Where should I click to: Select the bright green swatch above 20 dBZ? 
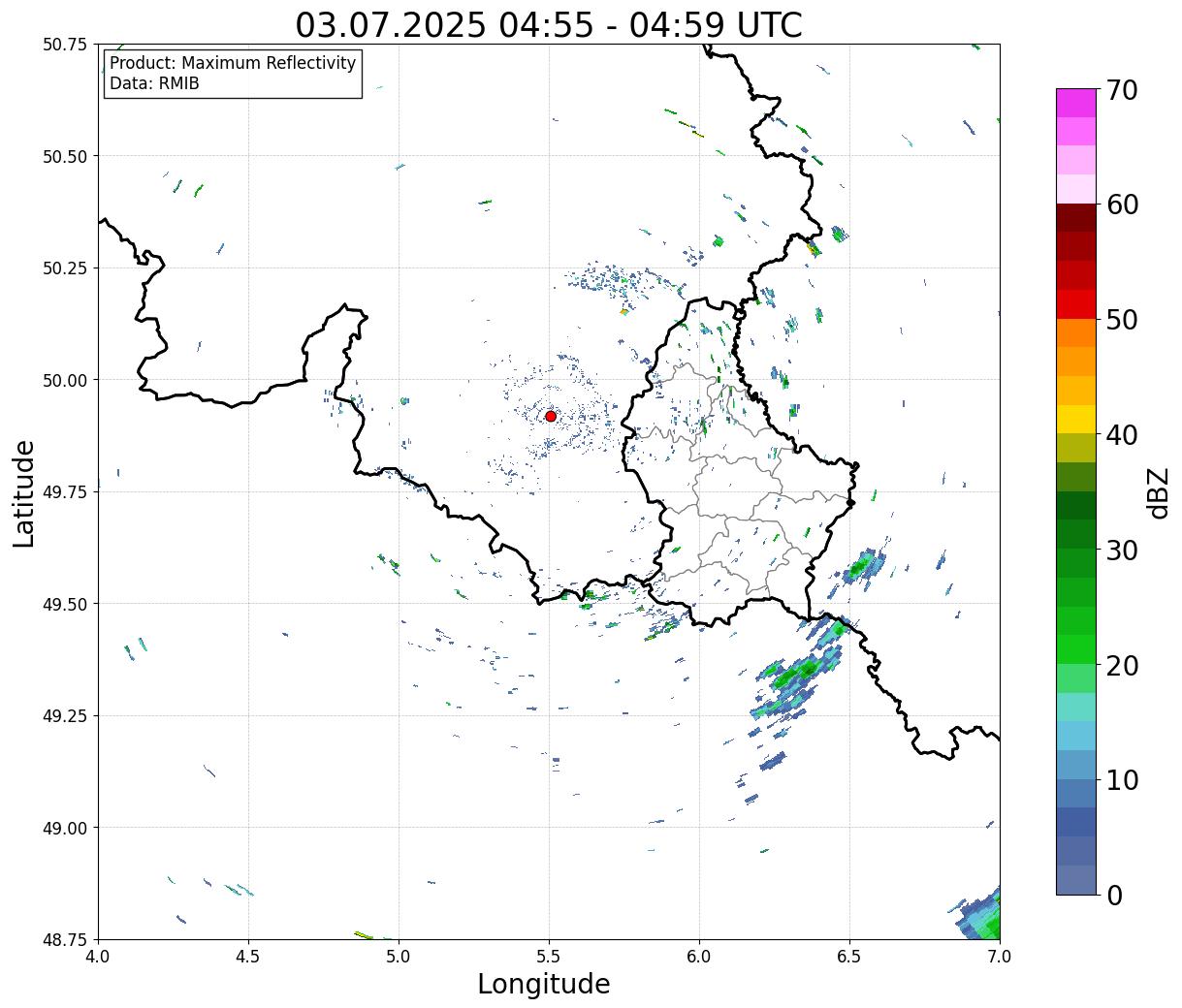pyautogui.click(x=1076, y=649)
